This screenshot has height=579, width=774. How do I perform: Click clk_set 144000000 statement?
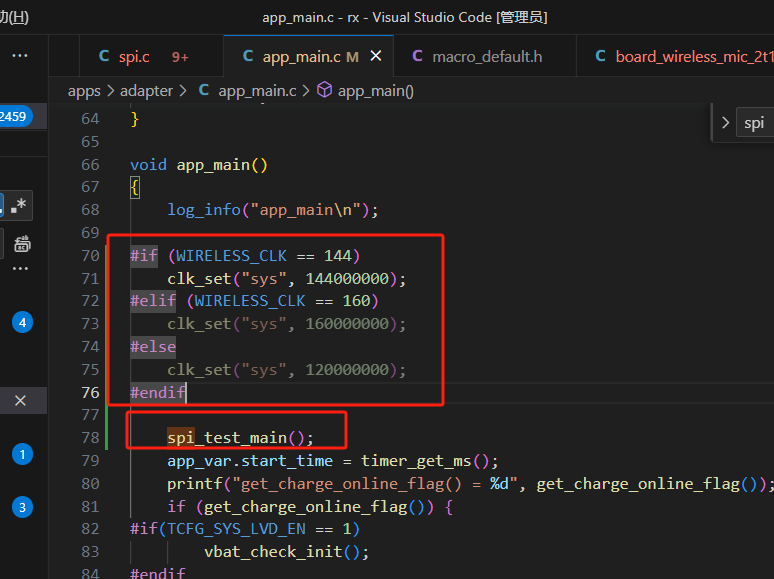pyautogui.click(x=286, y=278)
